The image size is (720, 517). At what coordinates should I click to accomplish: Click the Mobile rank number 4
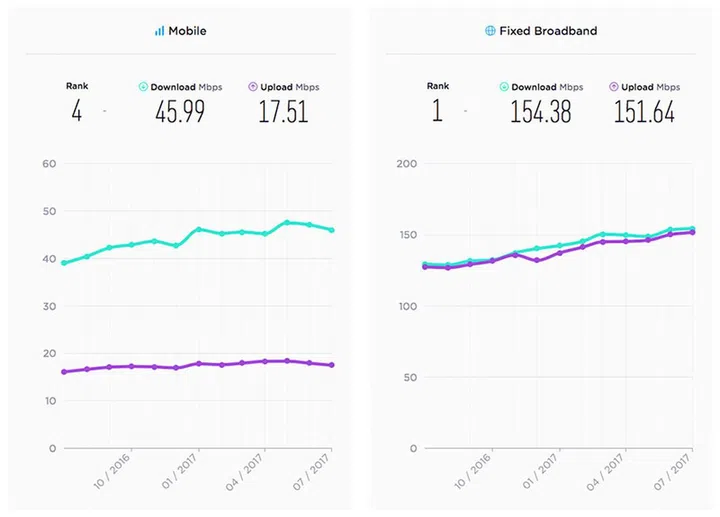click(x=76, y=112)
